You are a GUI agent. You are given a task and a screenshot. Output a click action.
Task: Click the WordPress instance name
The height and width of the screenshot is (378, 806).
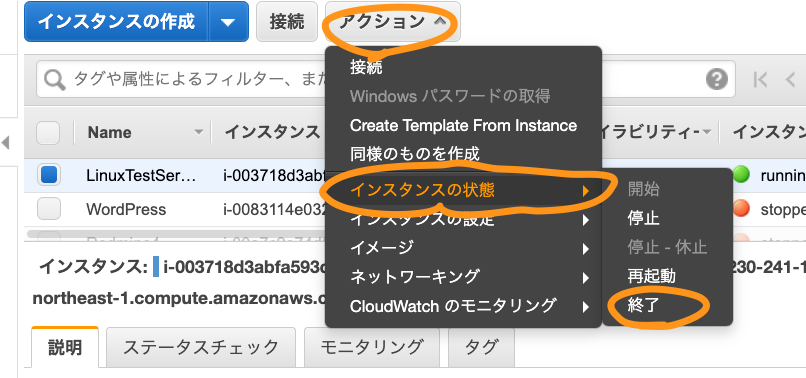126,209
